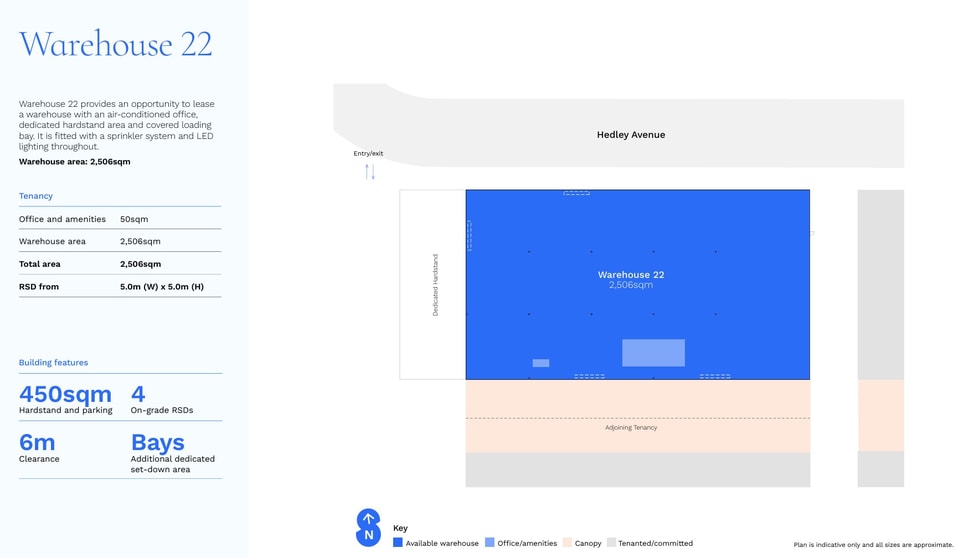
Task: Click the Tenancy section heading
Action: [36, 196]
